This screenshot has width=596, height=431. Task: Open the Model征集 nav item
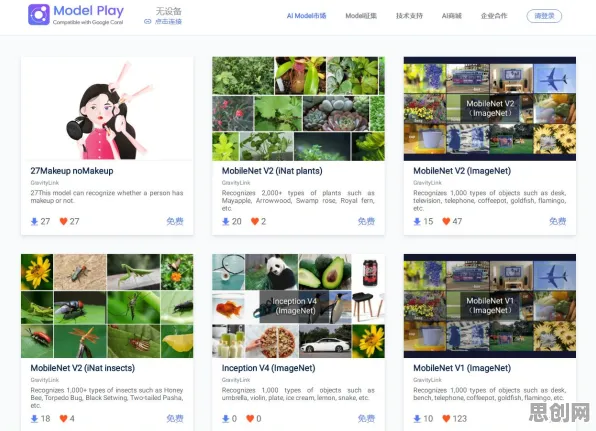(x=361, y=16)
